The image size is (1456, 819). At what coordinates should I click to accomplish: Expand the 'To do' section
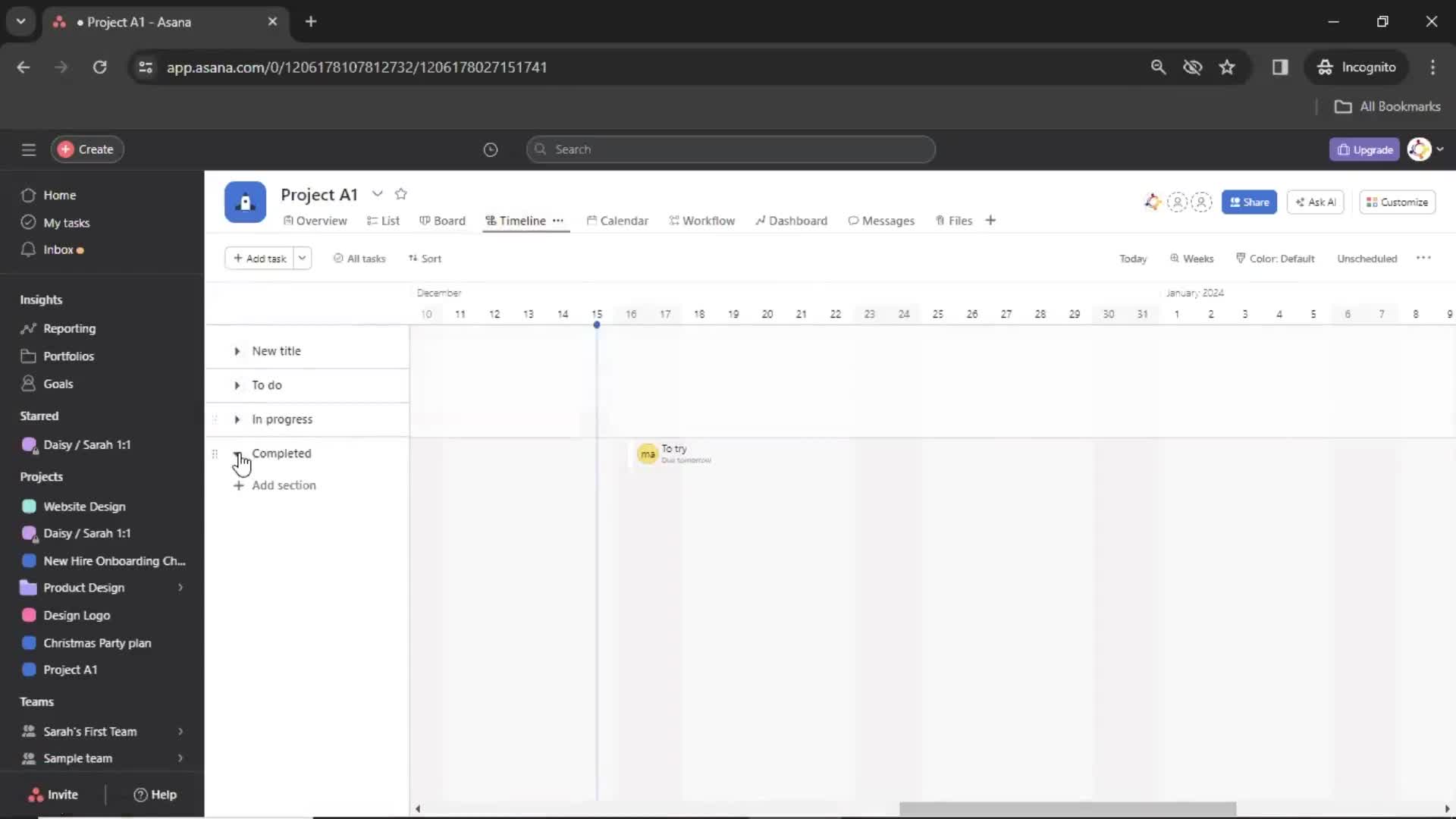point(237,385)
